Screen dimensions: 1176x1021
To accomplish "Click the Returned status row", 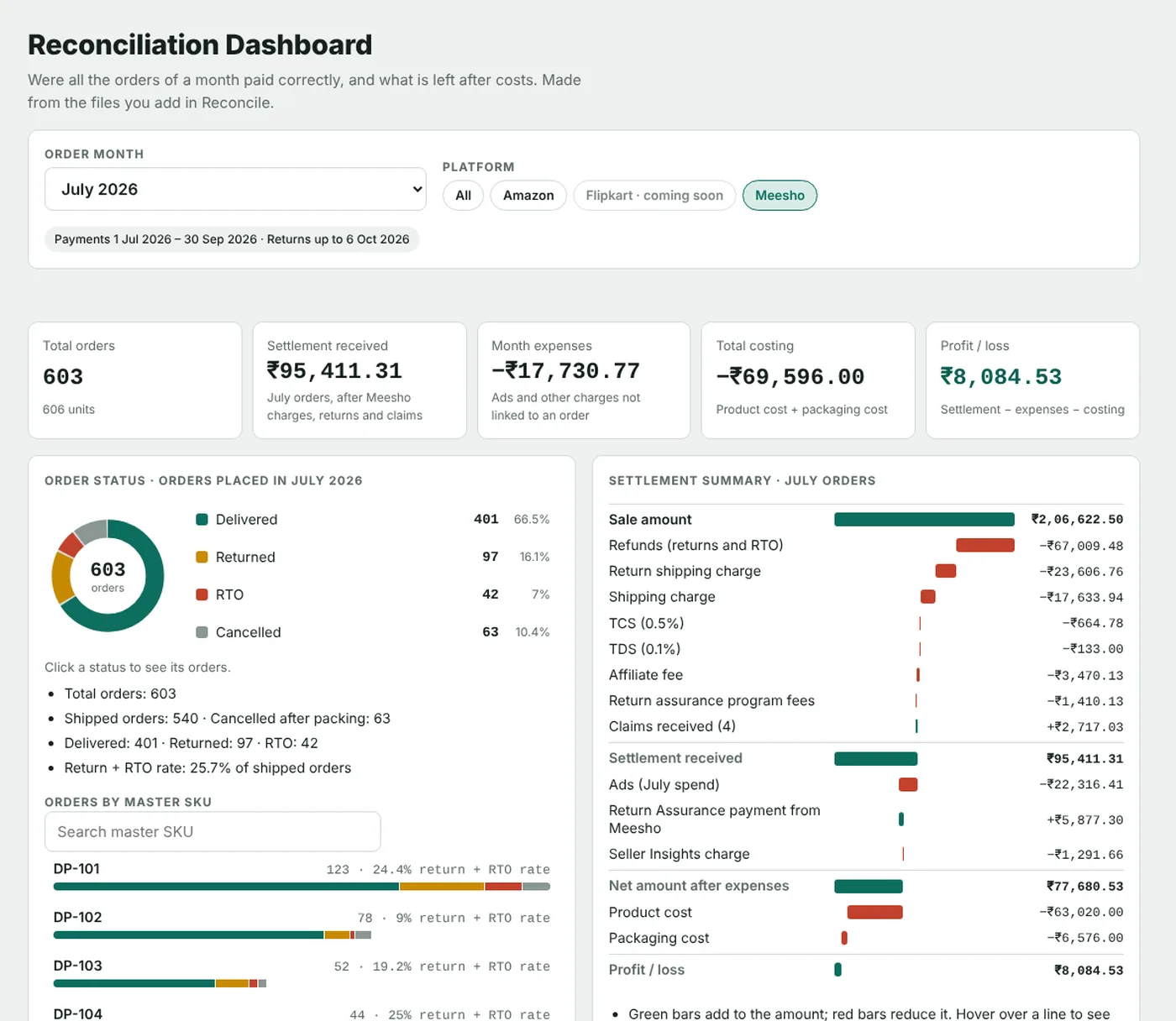I will pos(373,557).
